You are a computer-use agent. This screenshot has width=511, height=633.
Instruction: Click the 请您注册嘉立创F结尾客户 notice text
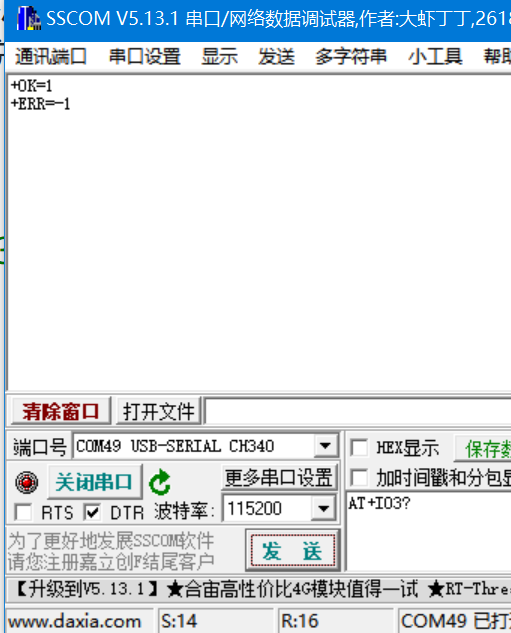(111, 561)
